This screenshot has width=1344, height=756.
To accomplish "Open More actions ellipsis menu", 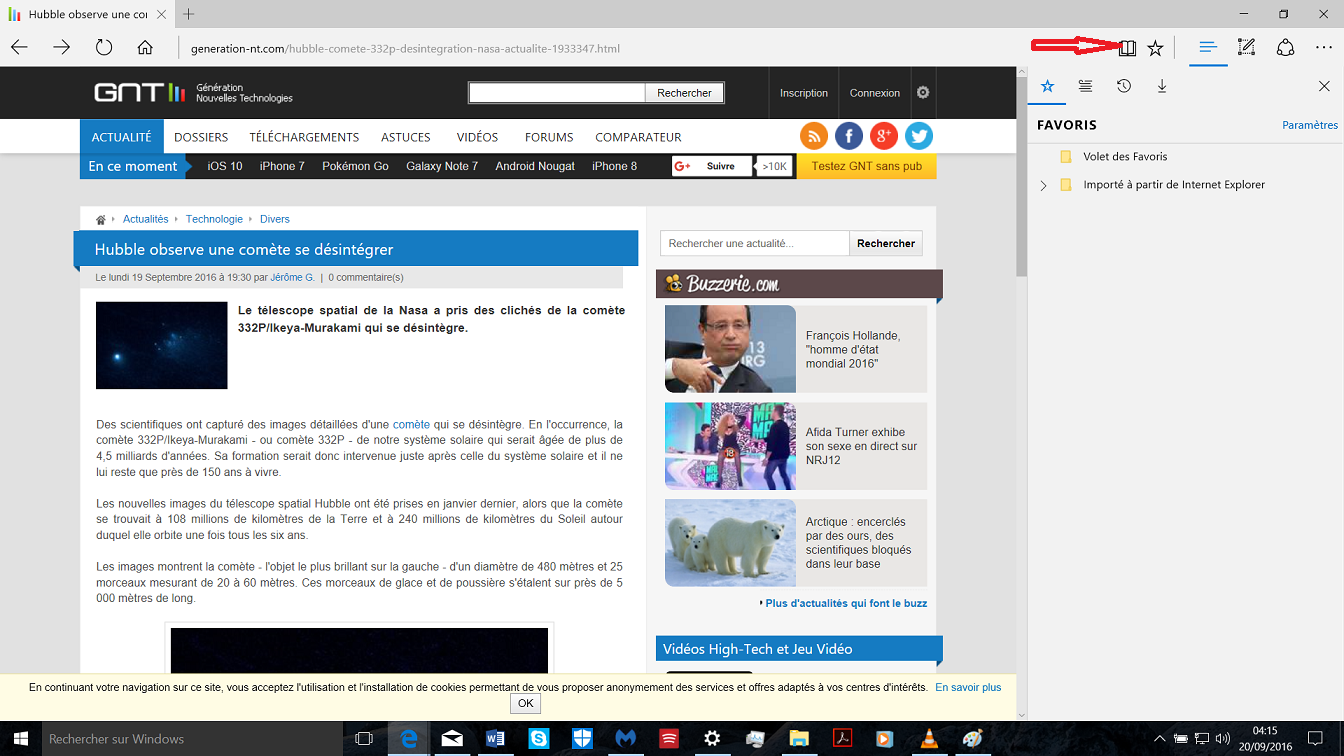I will [x=1324, y=47].
